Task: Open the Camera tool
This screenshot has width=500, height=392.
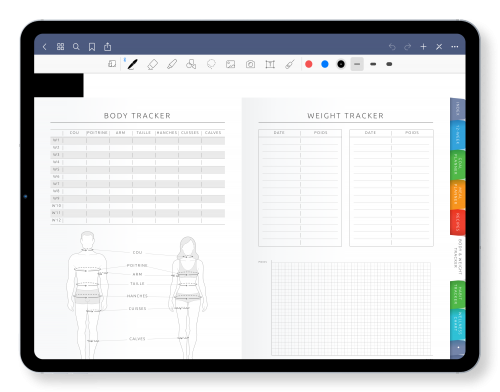Action: coord(250,64)
